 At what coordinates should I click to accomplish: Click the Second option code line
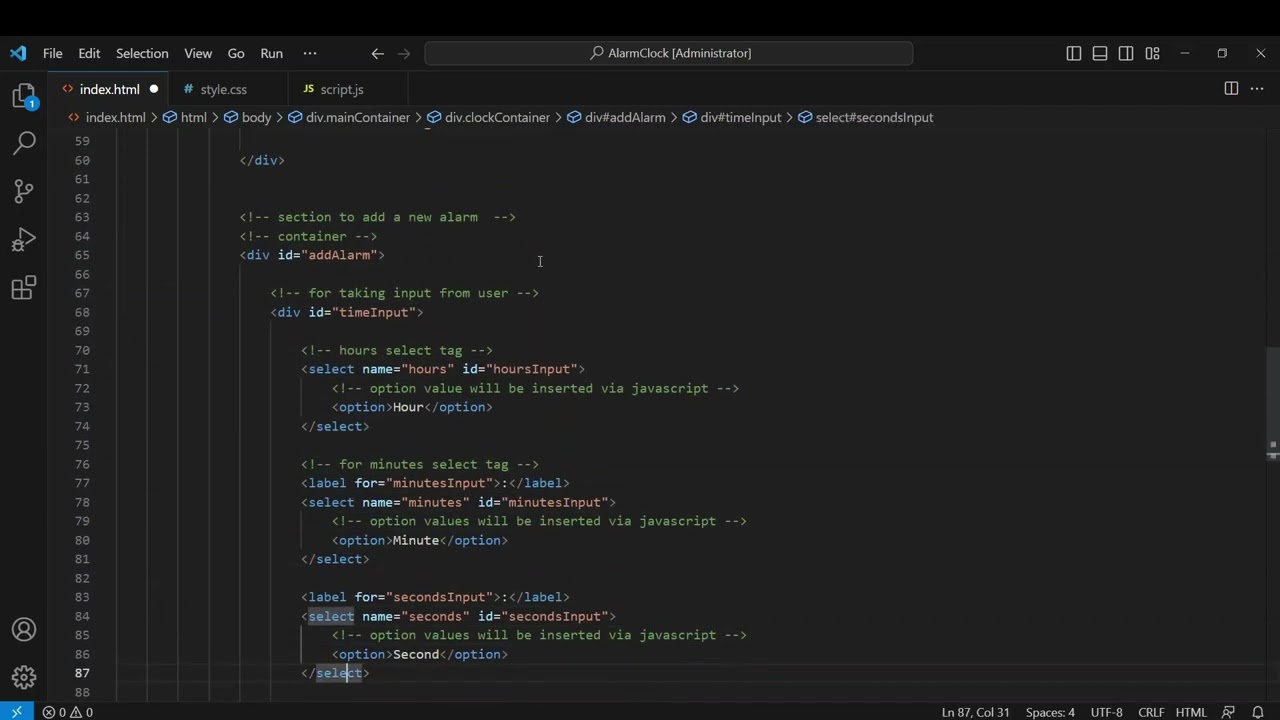point(420,654)
